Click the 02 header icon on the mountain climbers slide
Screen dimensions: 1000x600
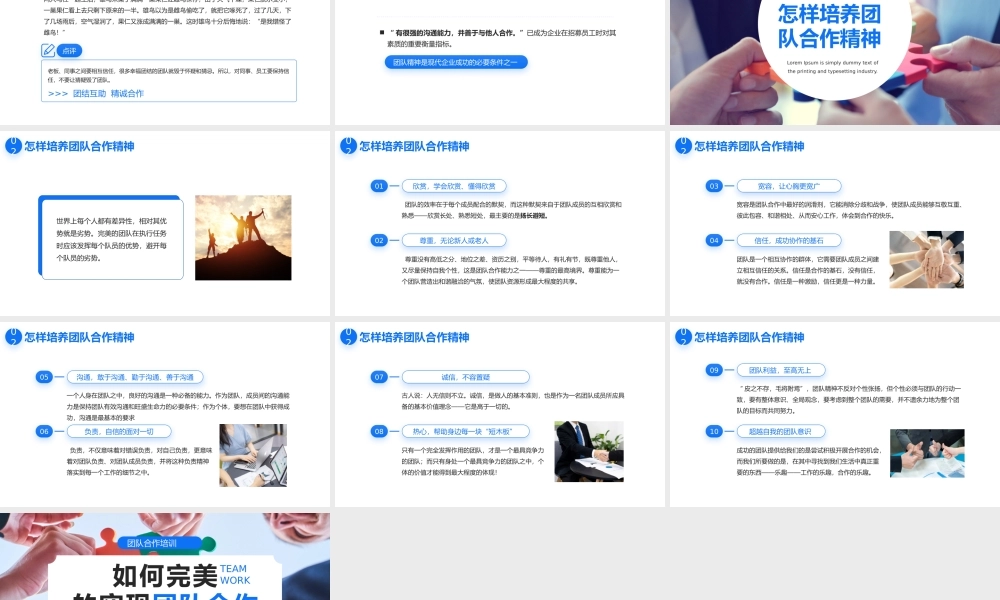click(x=13, y=146)
